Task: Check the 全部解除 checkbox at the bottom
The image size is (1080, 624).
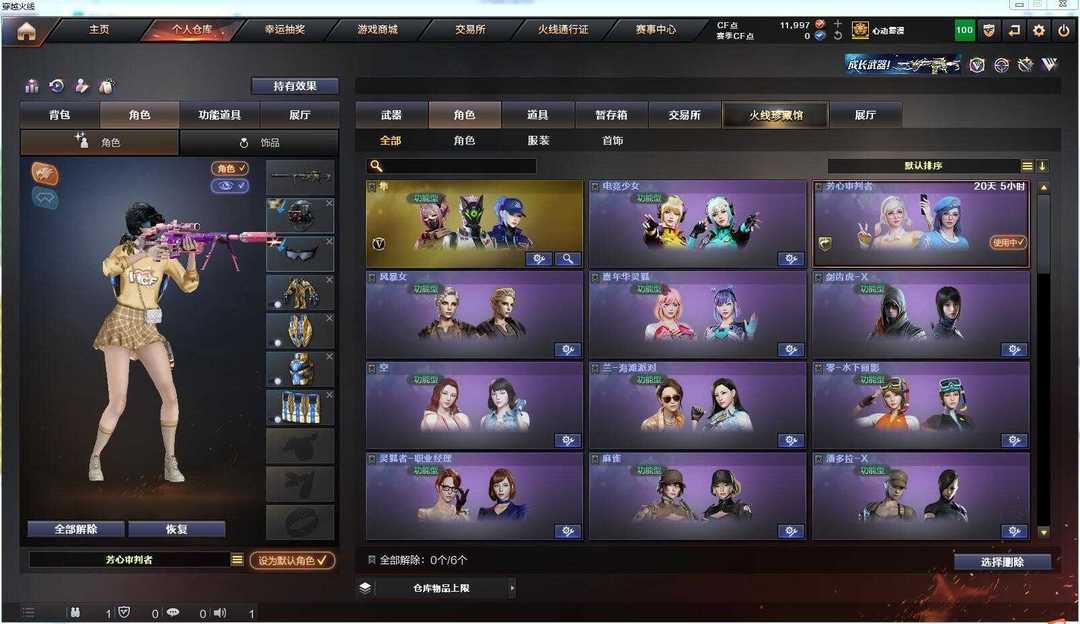Action: pos(372,560)
